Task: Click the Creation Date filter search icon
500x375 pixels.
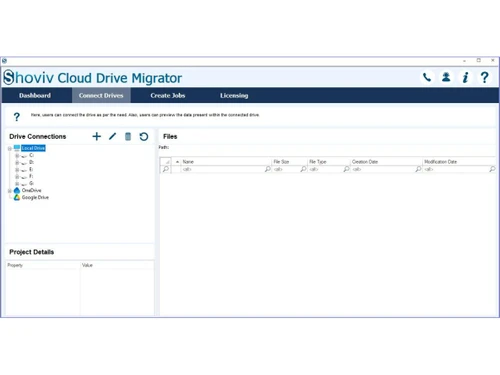Action: coord(418,169)
